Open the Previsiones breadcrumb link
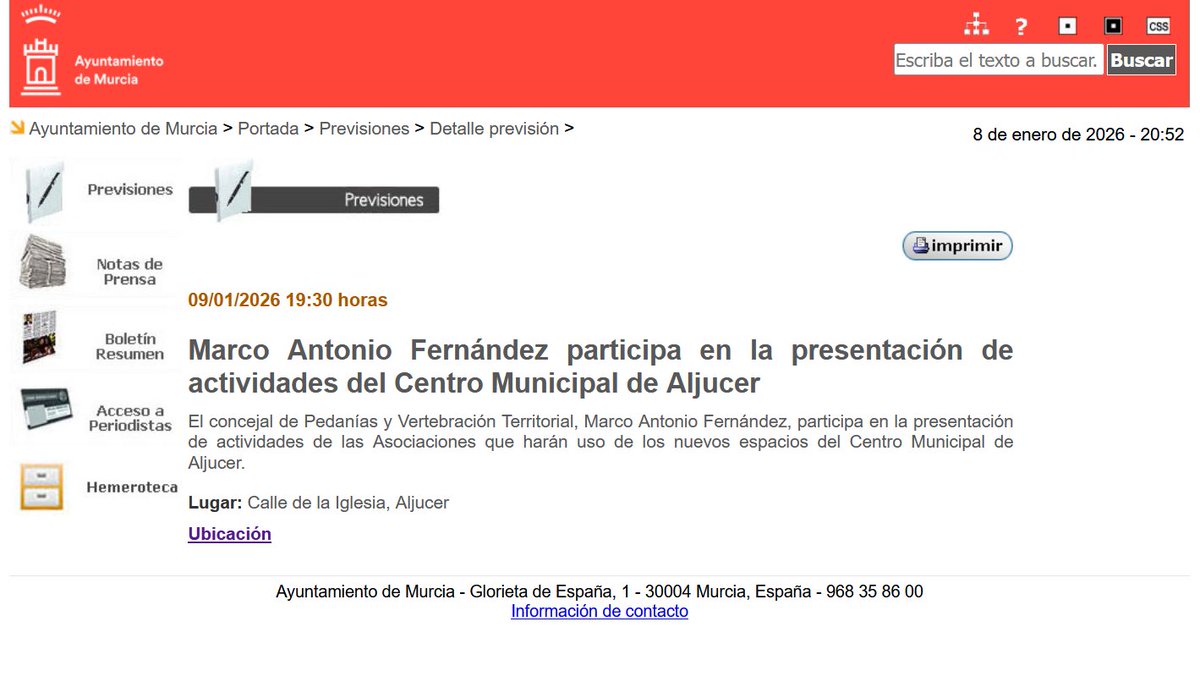1200x682 pixels. point(364,128)
